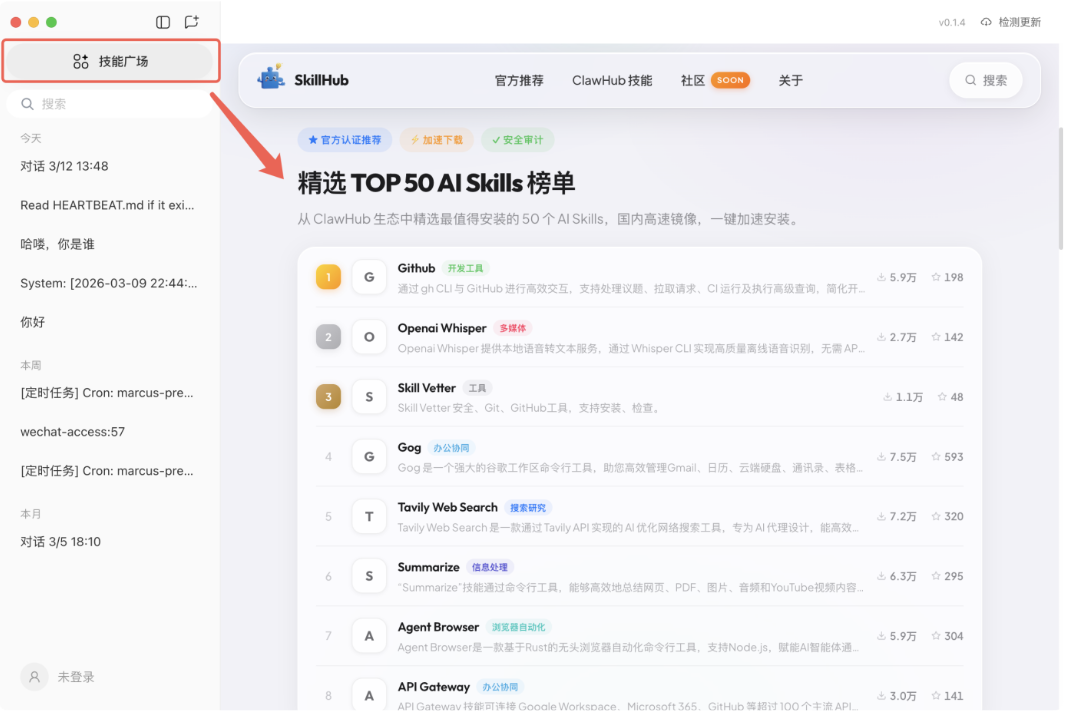The image size is (1065, 715).
Task: Start a new chat with compose icon
Action: click(191, 22)
